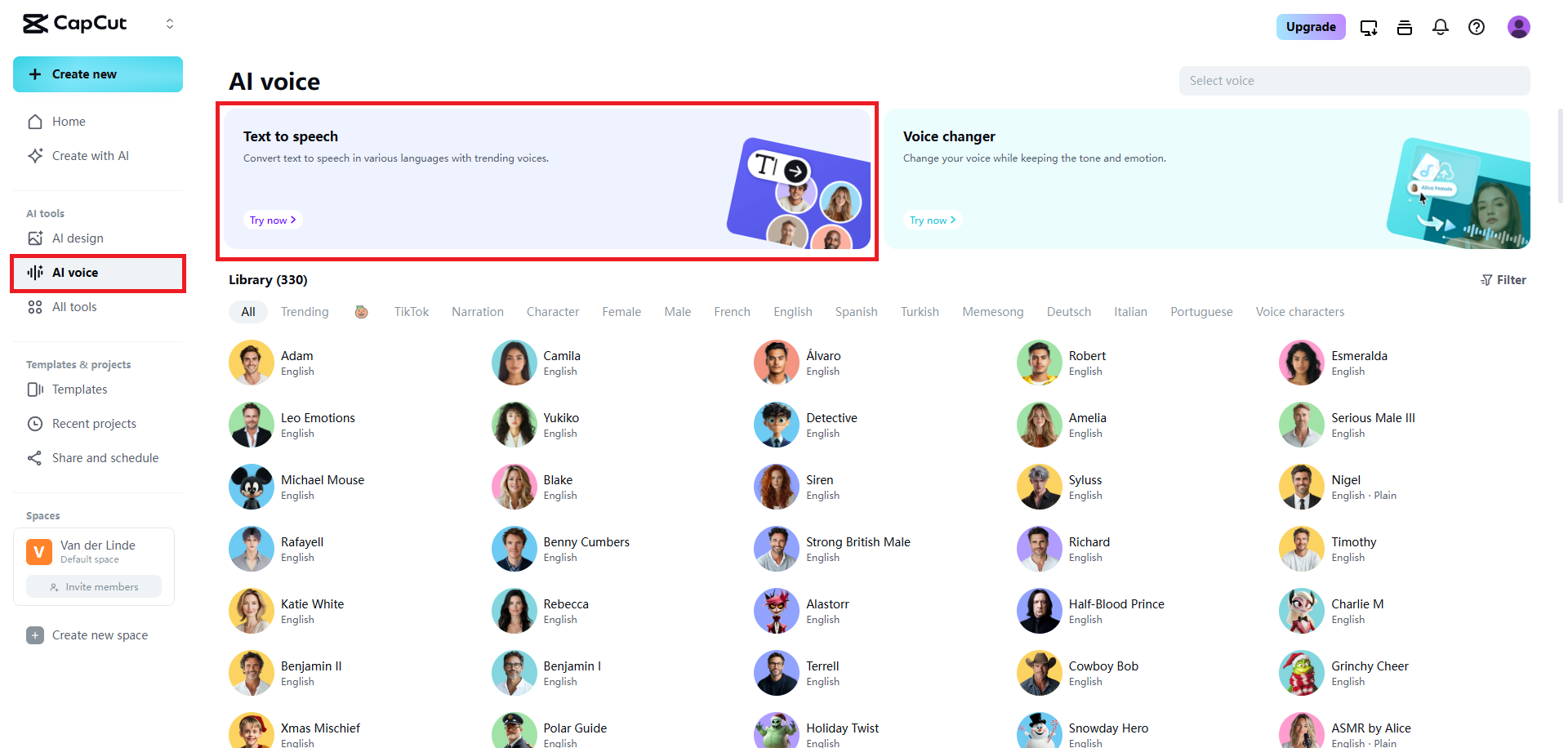Select the Narration library tab

coord(478,312)
